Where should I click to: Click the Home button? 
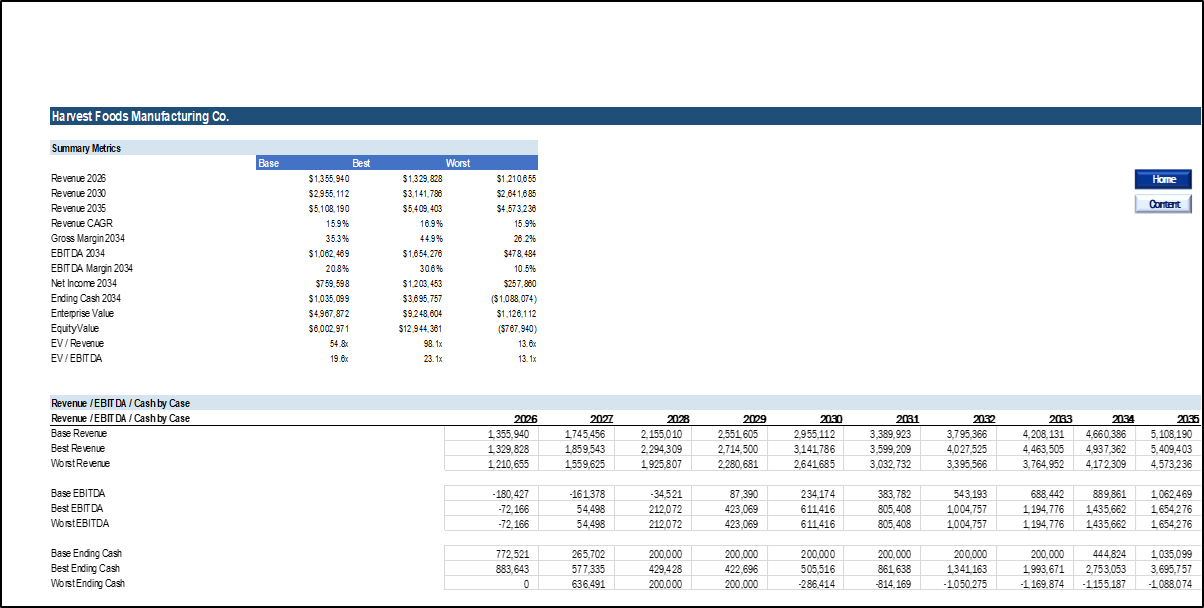tap(1163, 179)
